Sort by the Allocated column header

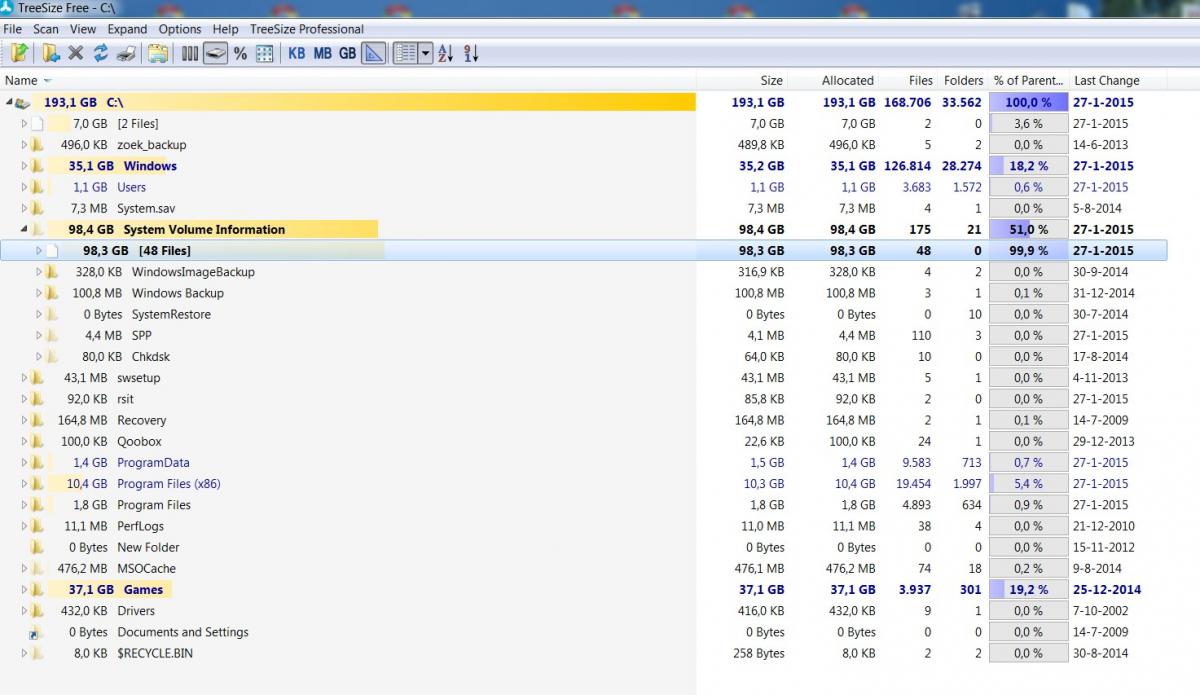(847, 81)
